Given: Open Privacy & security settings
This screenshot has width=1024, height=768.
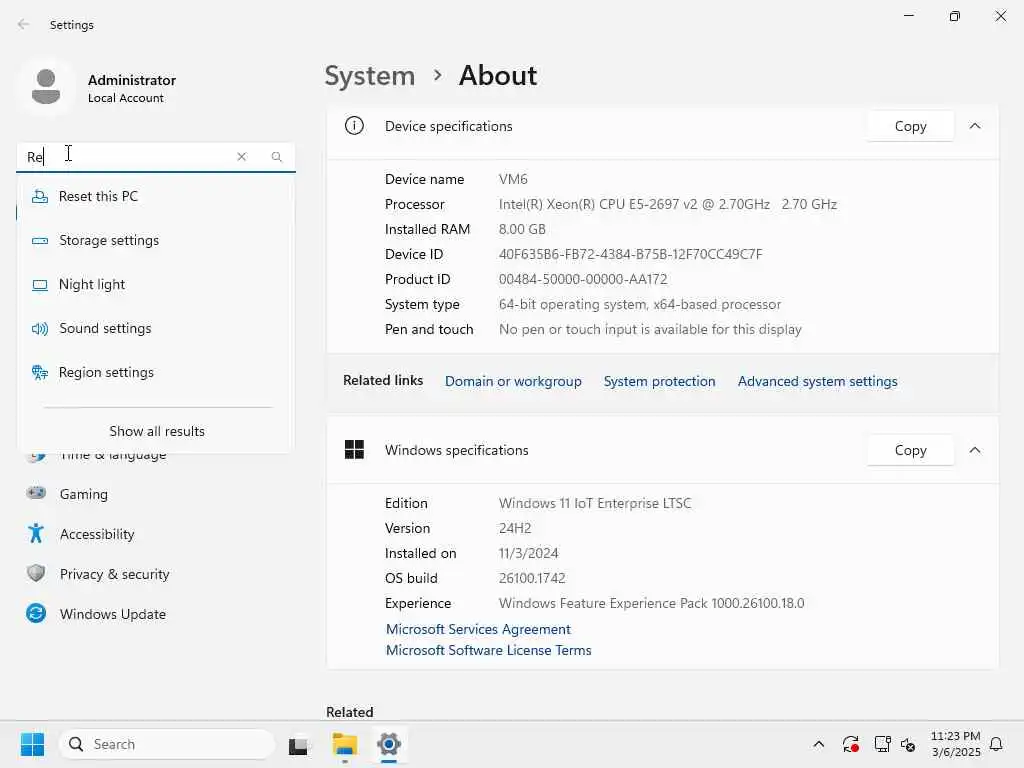Looking at the screenshot, I should [x=155, y=574].
